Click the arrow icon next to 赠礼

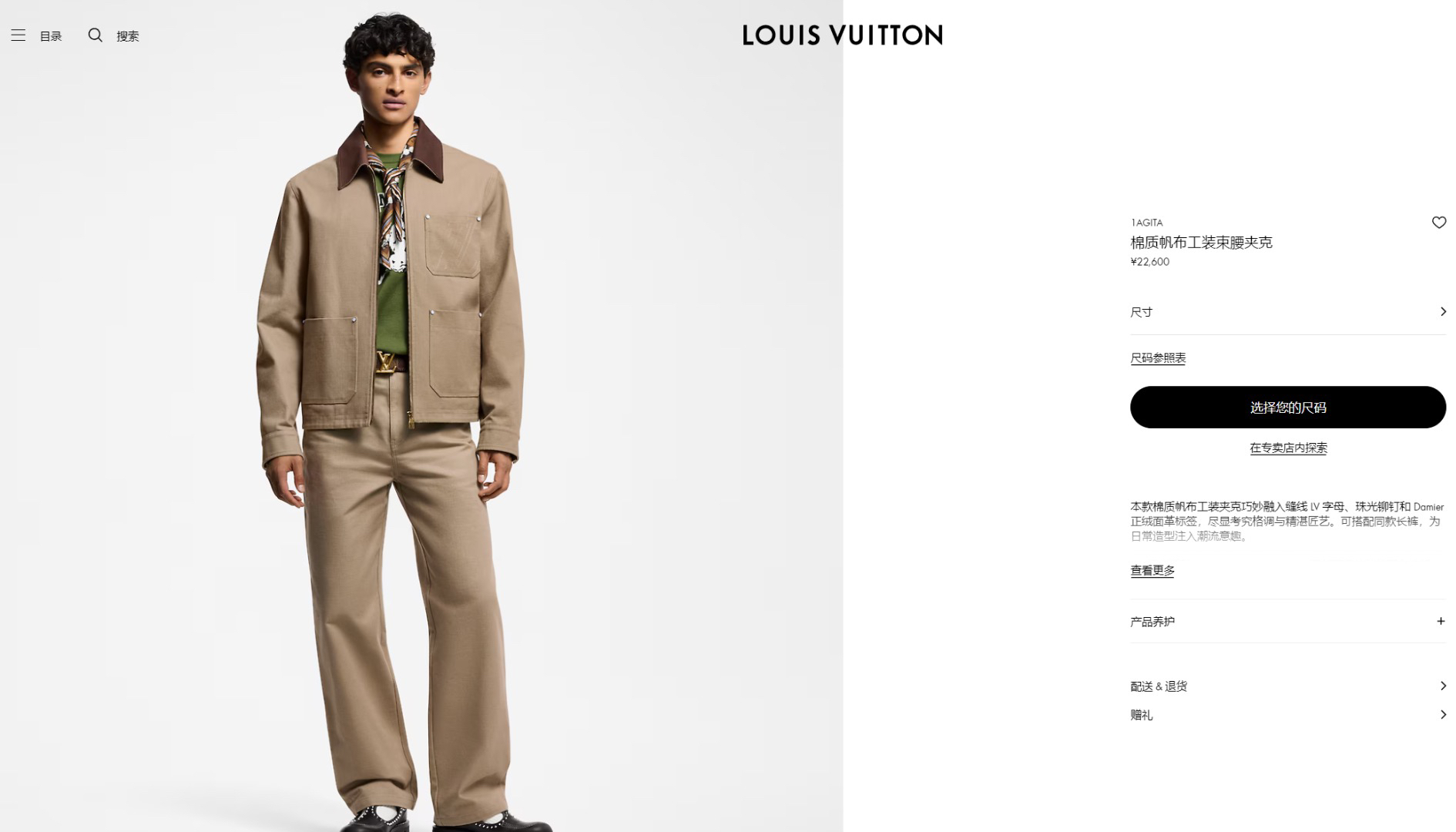(x=1443, y=715)
